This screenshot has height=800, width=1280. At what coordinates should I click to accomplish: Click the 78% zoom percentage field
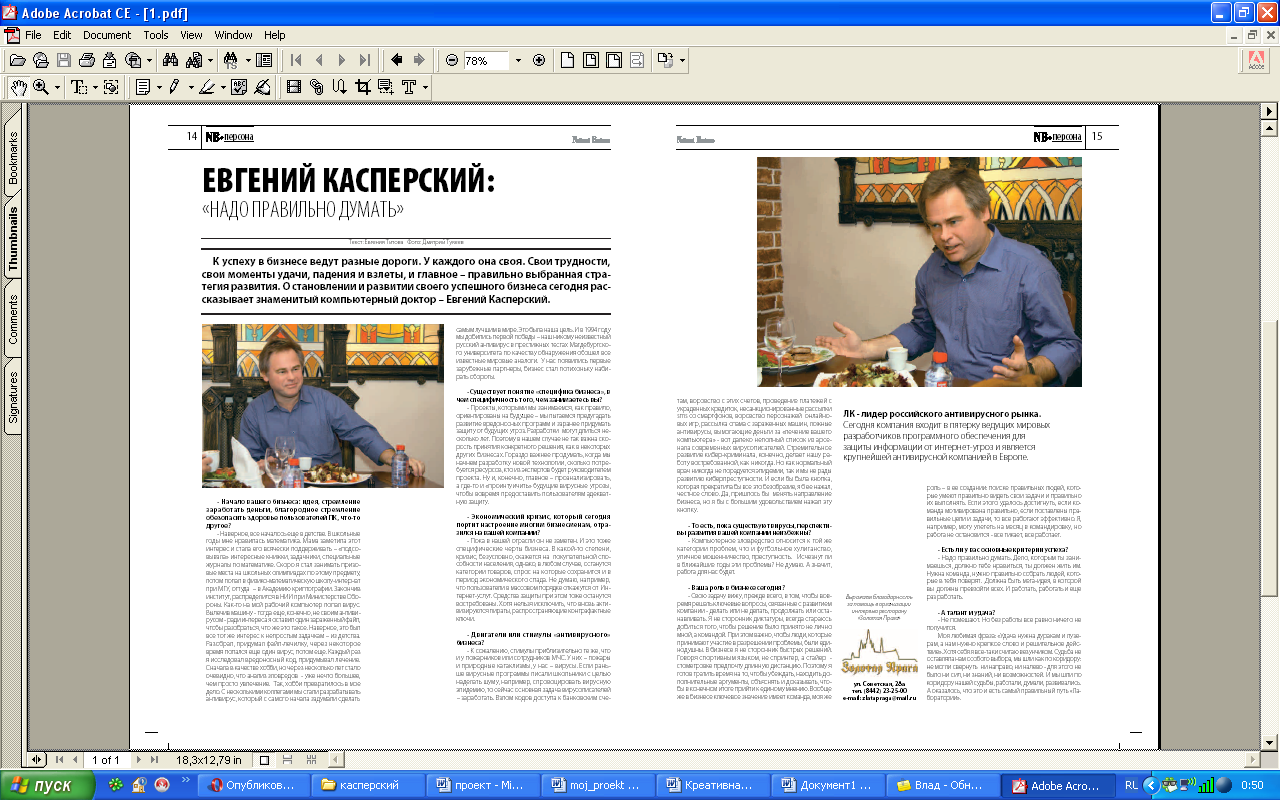(486, 60)
